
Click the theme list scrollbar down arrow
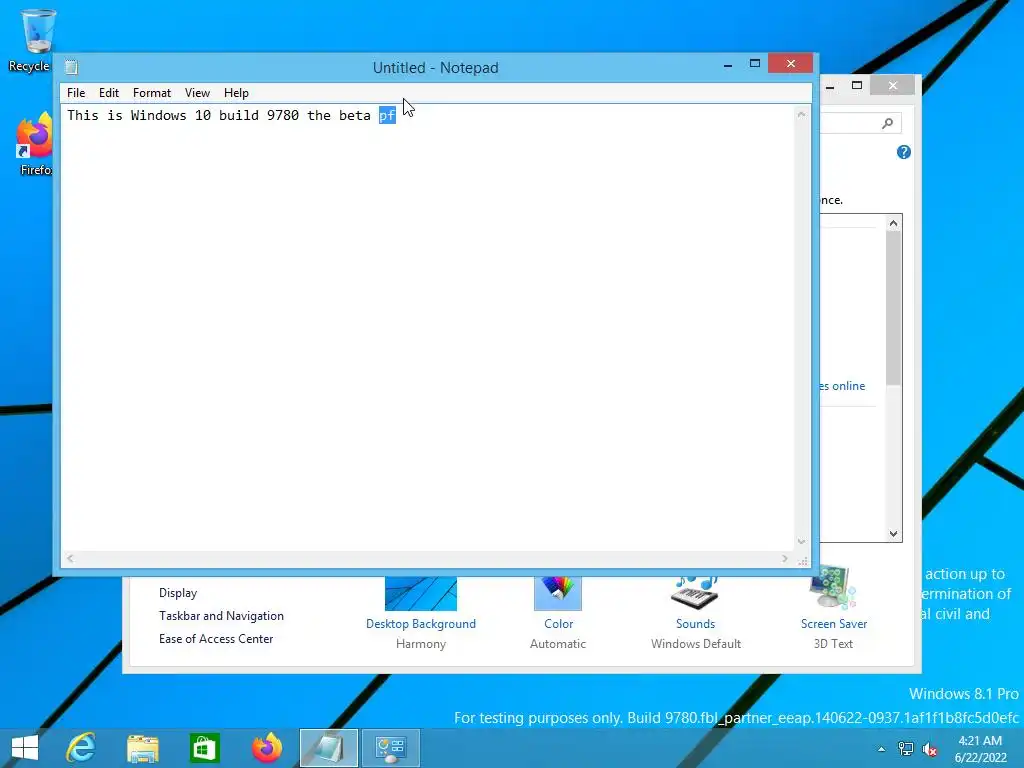point(893,534)
